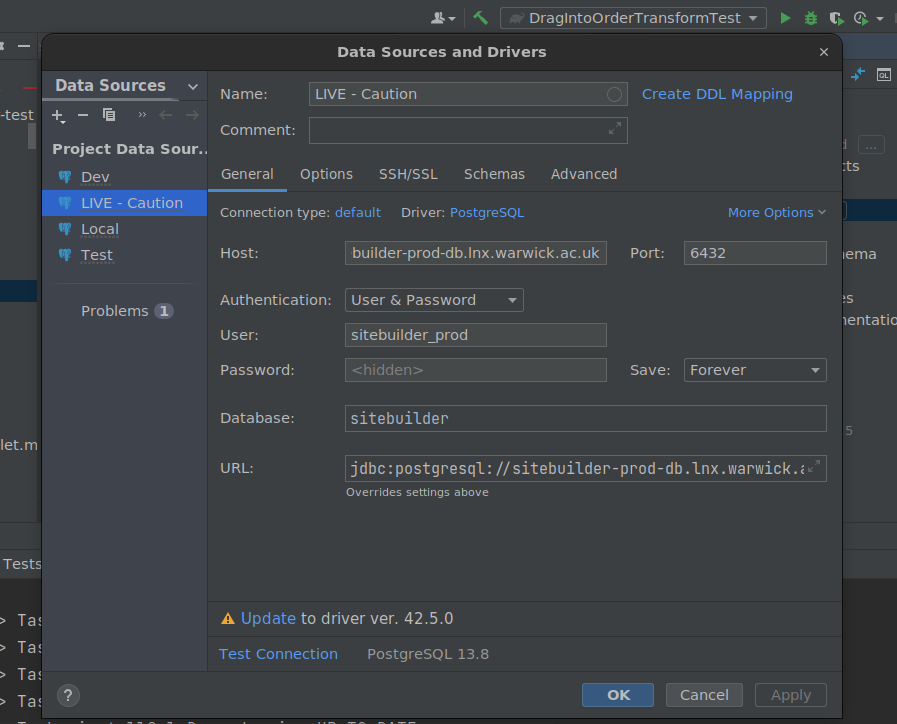Screen dimensions: 897x724
Task: Open the profiler dropdown arrow in toolbar
Action: click(x=880, y=19)
